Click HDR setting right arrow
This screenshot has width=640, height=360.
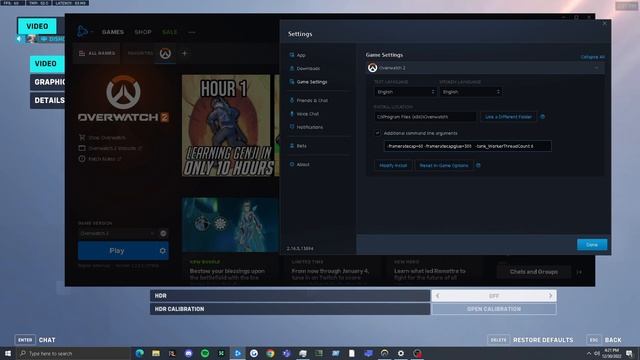pyautogui.click(x=550, y=296)
